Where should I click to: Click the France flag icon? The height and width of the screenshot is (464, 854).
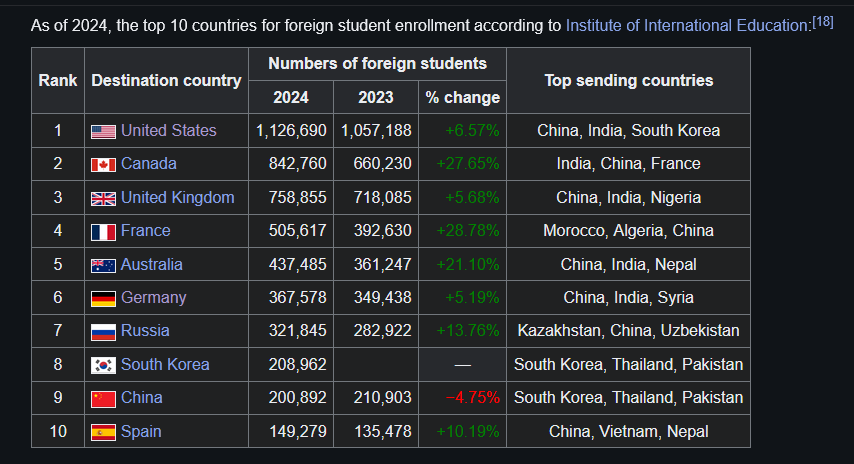pyautogui.click(x=103, y=231)
